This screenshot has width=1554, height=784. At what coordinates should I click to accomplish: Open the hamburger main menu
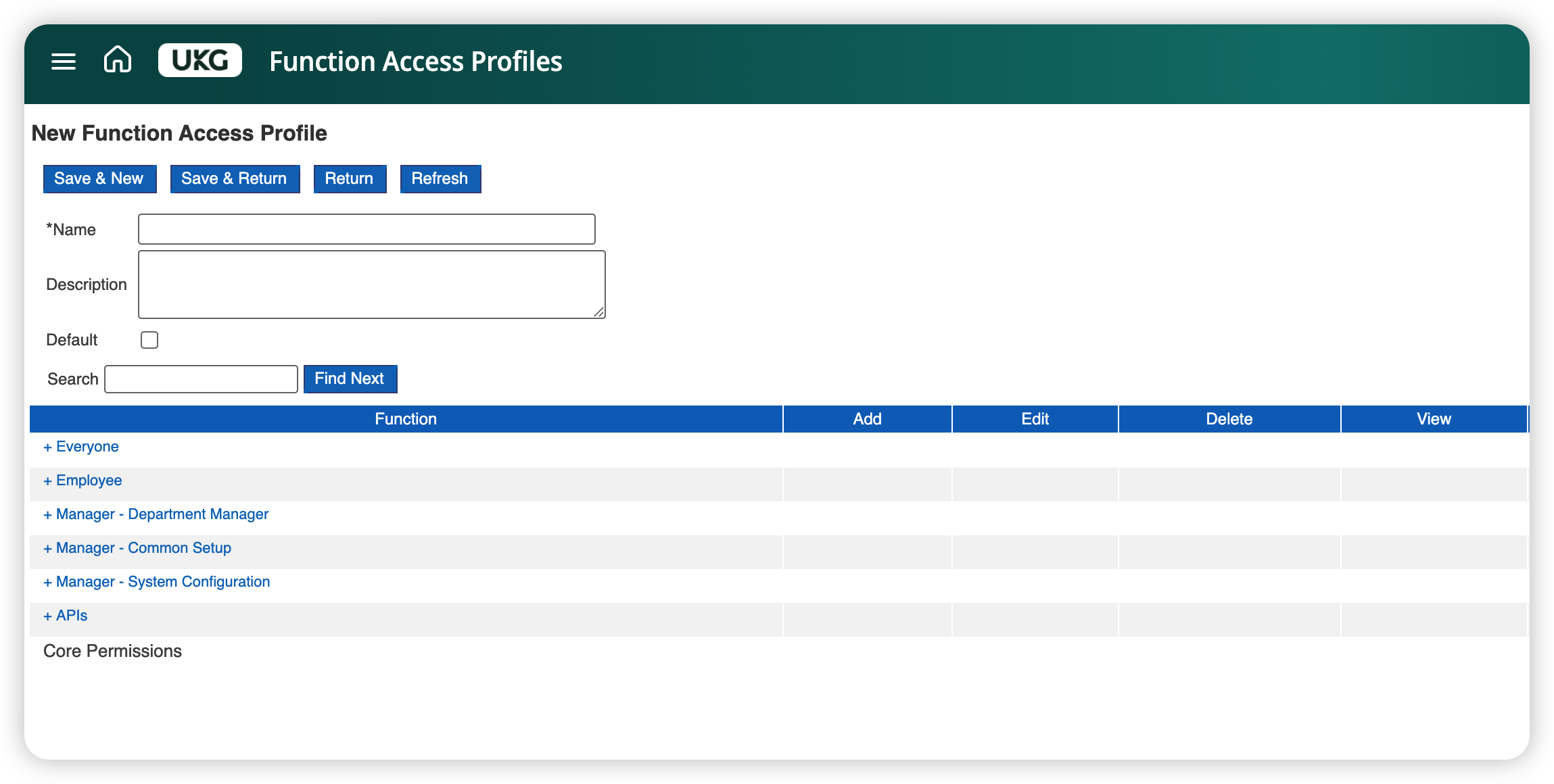coord(64,62)
